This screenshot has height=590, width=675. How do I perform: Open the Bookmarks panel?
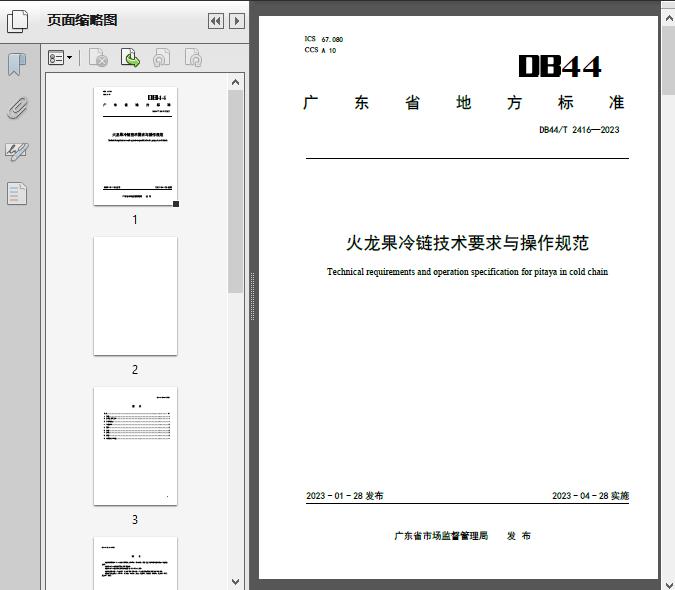pos(17,65)
